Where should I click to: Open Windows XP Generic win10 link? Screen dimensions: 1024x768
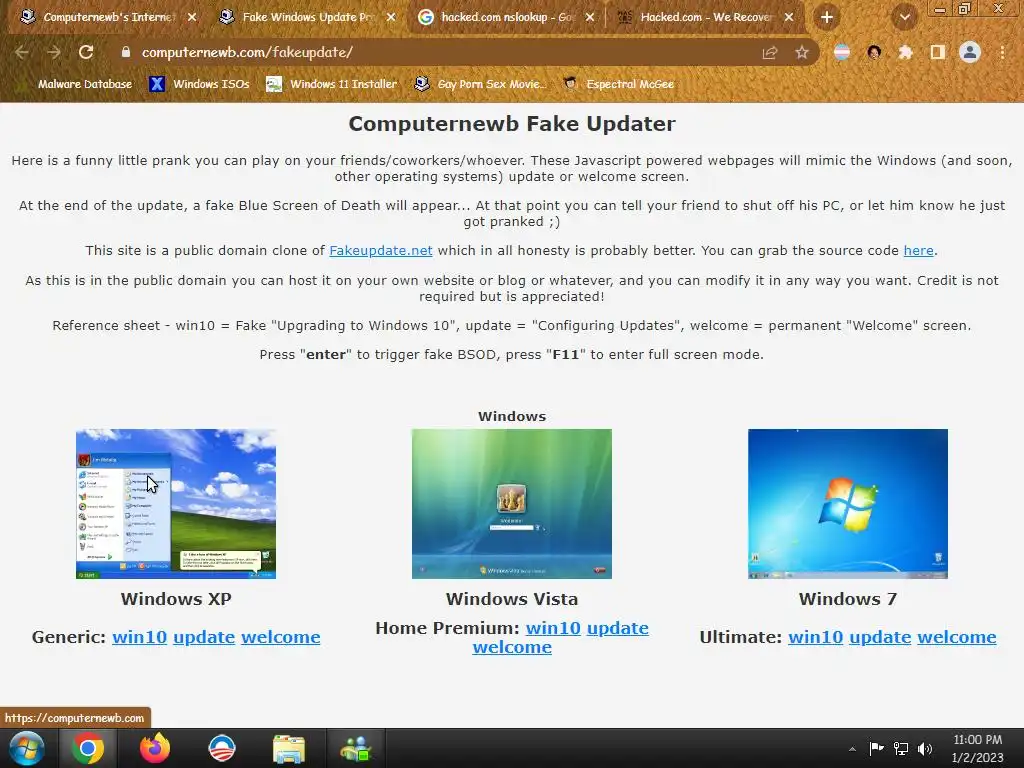click(x=140, y=637)
